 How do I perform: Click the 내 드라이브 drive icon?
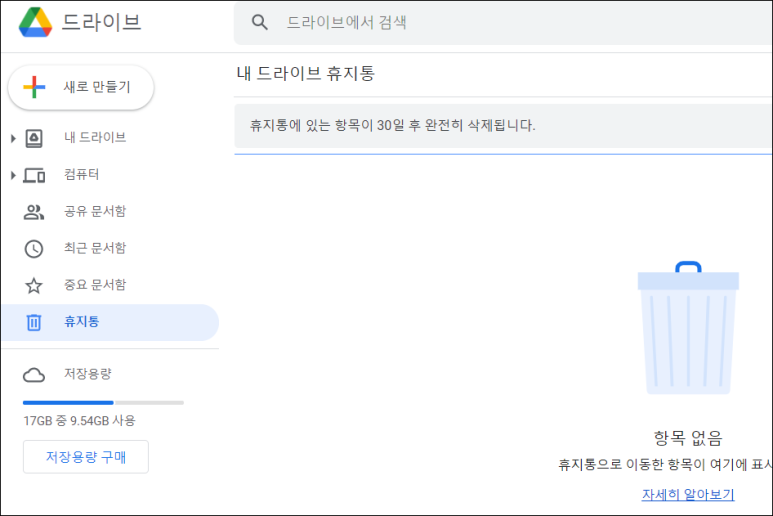click(34, 138)
